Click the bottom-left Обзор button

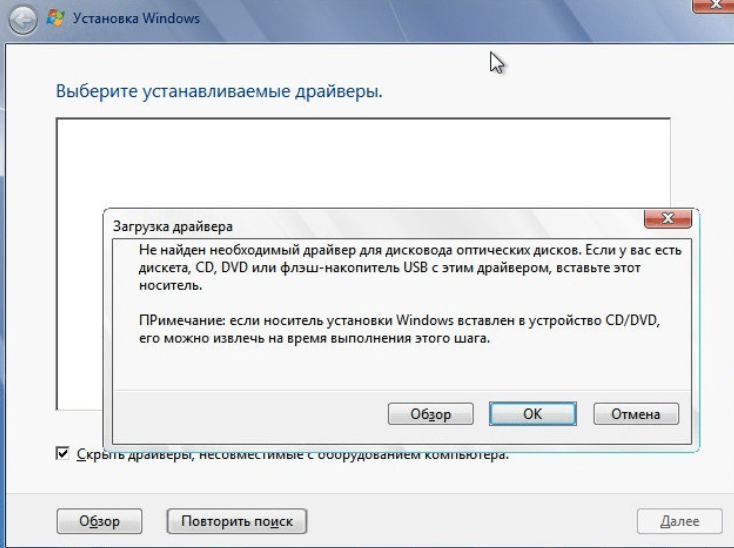click(x=99, y=521)
